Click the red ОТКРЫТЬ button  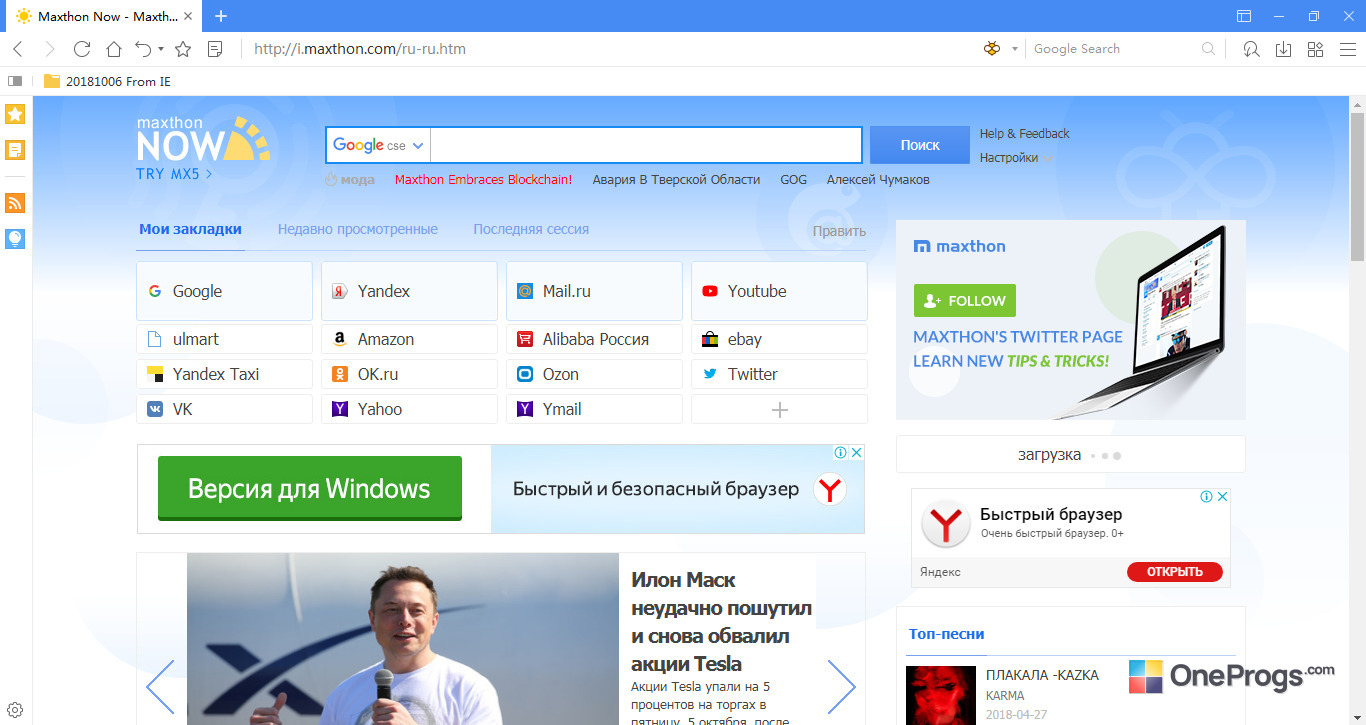[1175, 572]
